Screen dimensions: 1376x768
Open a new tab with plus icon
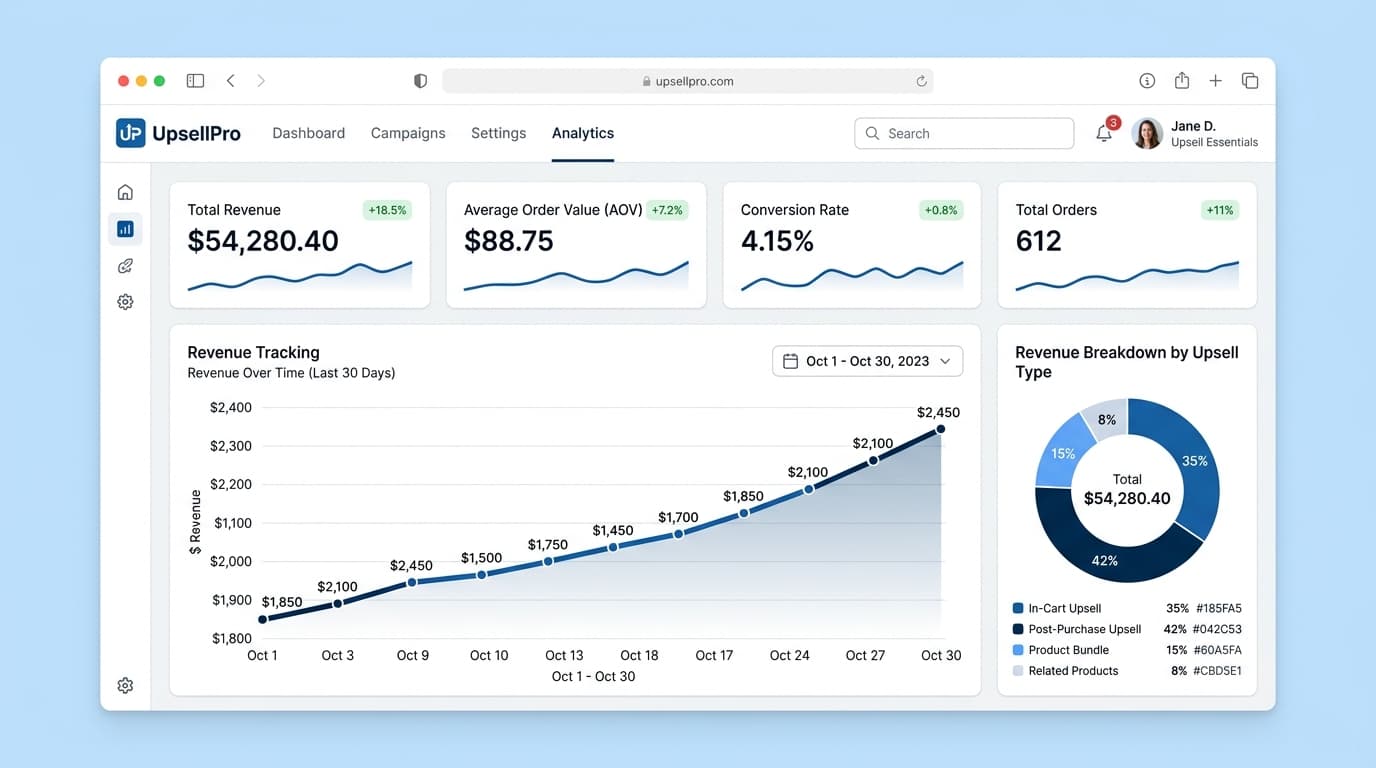pyautogui.click(x=1215, y=81)
